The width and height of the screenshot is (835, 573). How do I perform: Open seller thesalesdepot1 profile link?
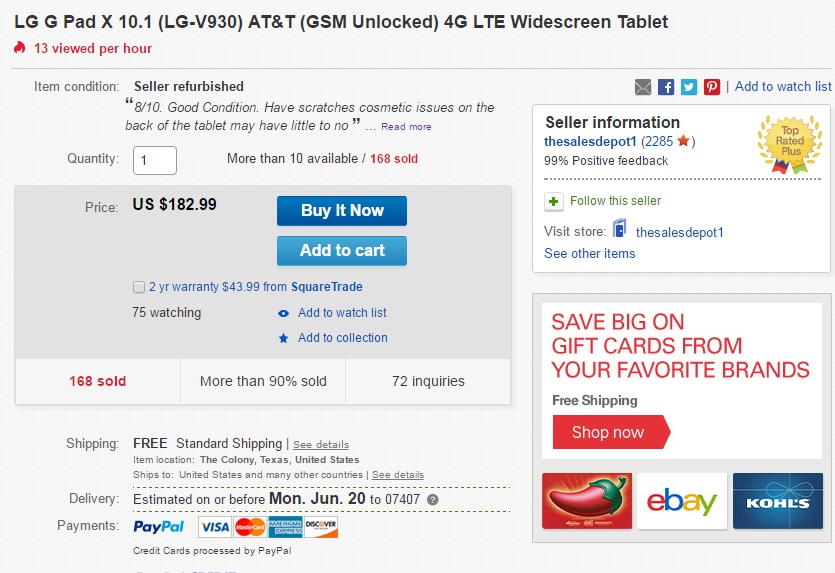(x=590, y=142)
